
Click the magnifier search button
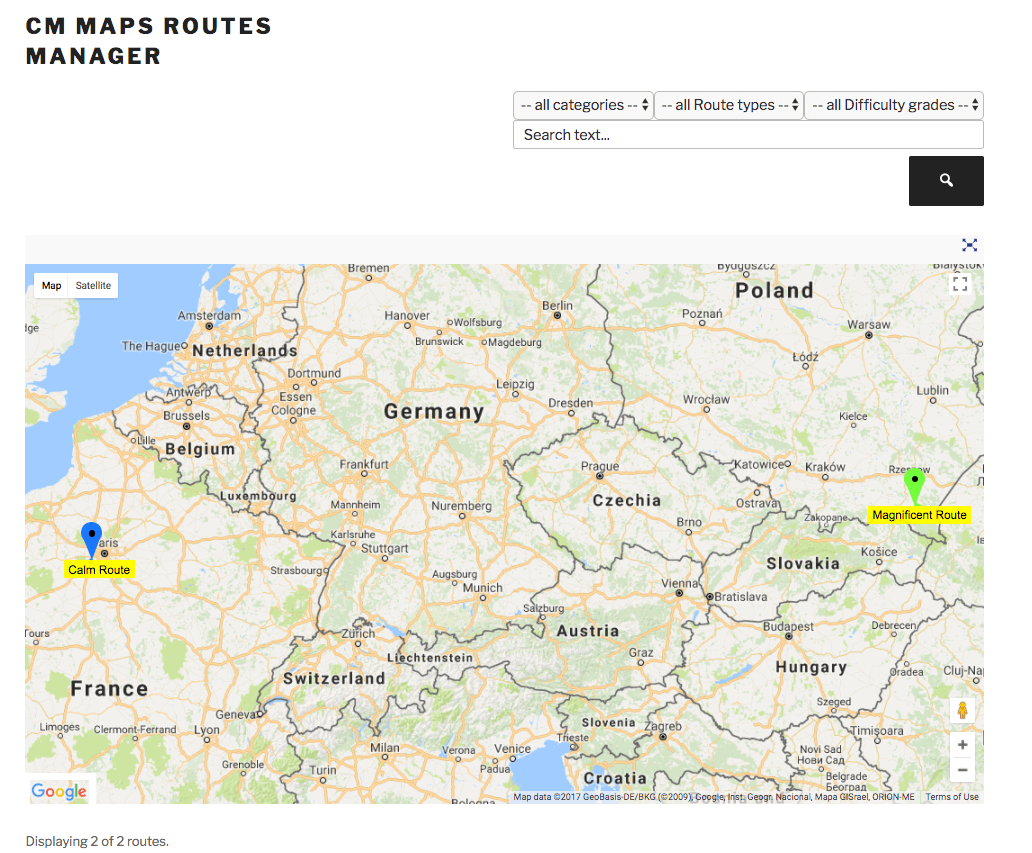(946, 181)
